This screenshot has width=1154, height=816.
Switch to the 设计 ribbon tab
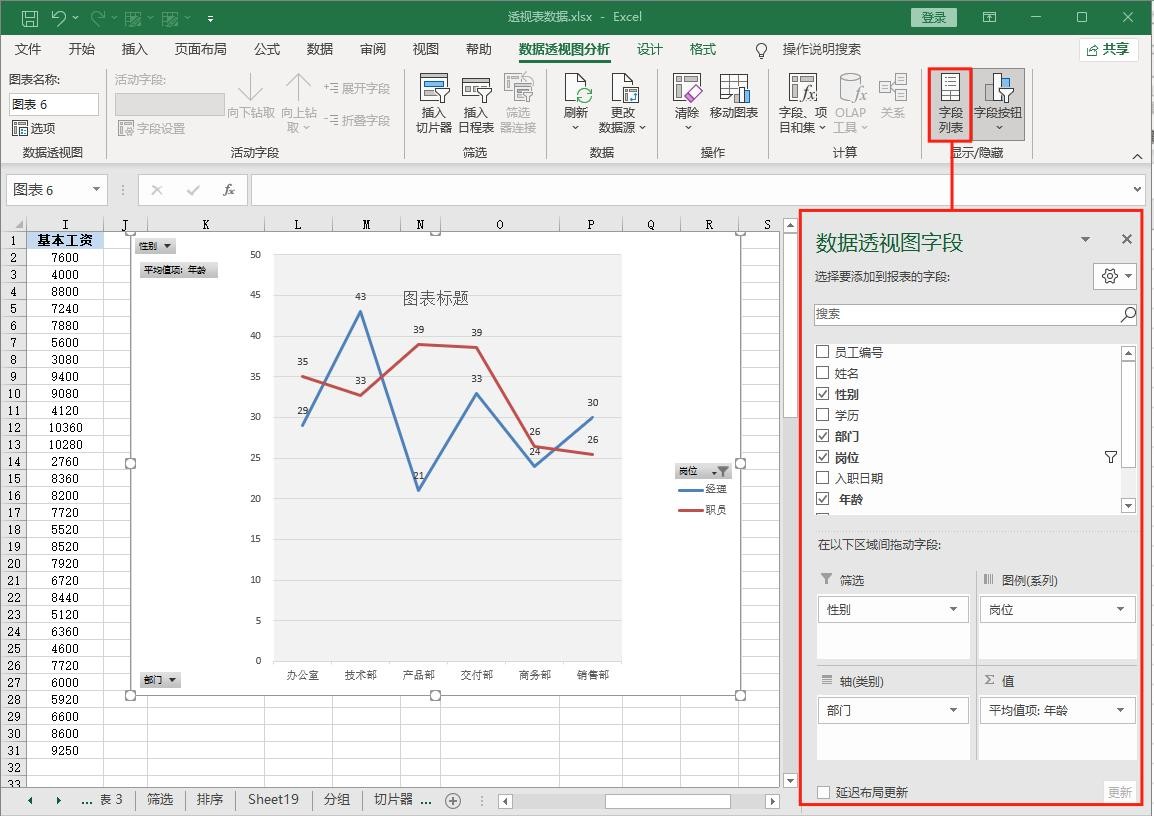650,49
